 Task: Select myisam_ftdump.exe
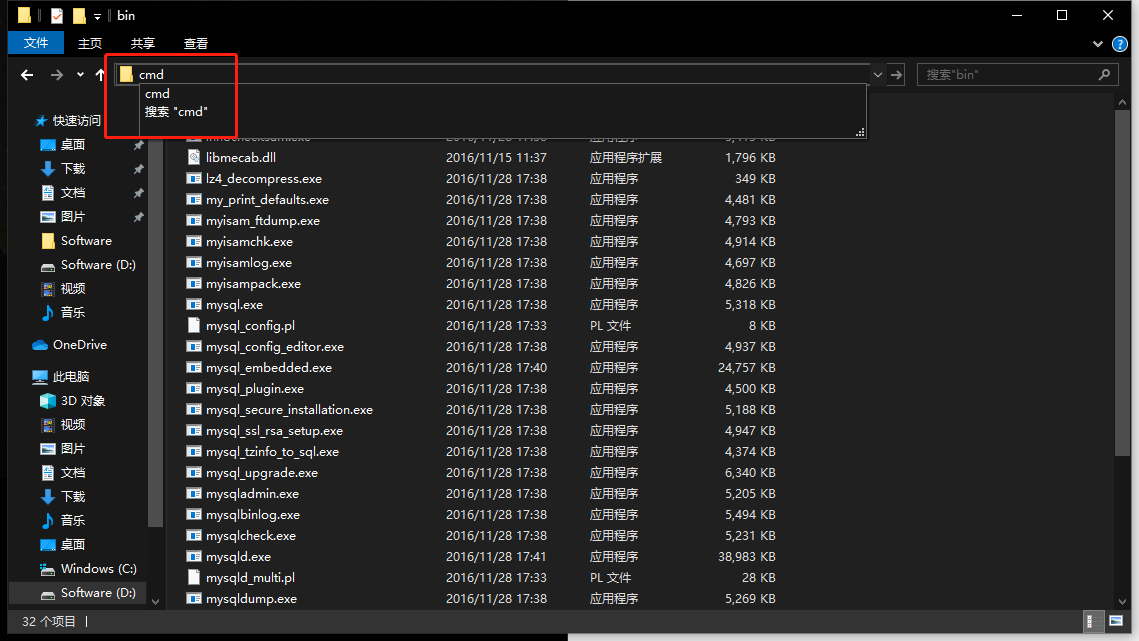pos(263,220)
